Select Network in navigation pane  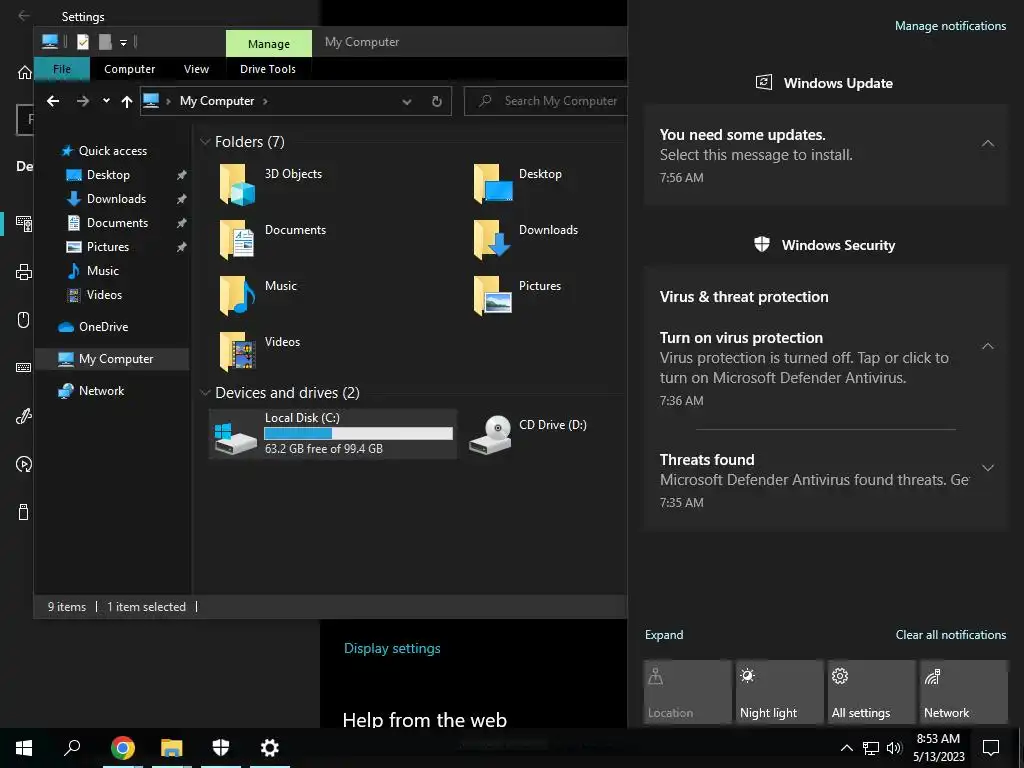tap(101, 391)
